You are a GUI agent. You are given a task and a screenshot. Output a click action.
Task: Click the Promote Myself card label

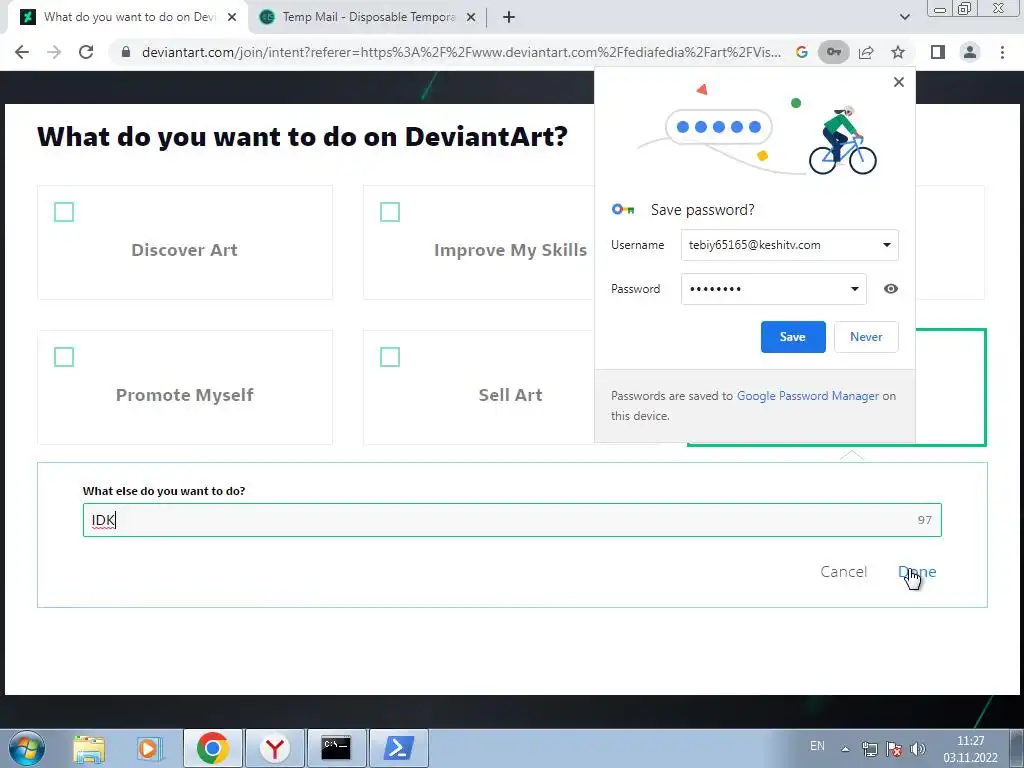click(x=185, y=395)
